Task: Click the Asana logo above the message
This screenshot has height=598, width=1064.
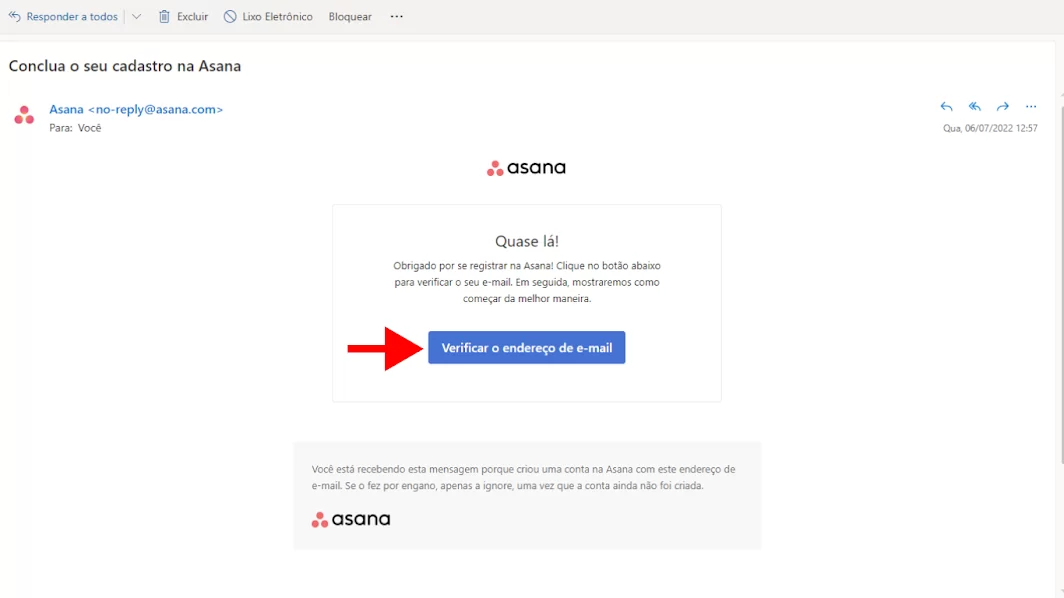Action: click(x=526, y=168)
